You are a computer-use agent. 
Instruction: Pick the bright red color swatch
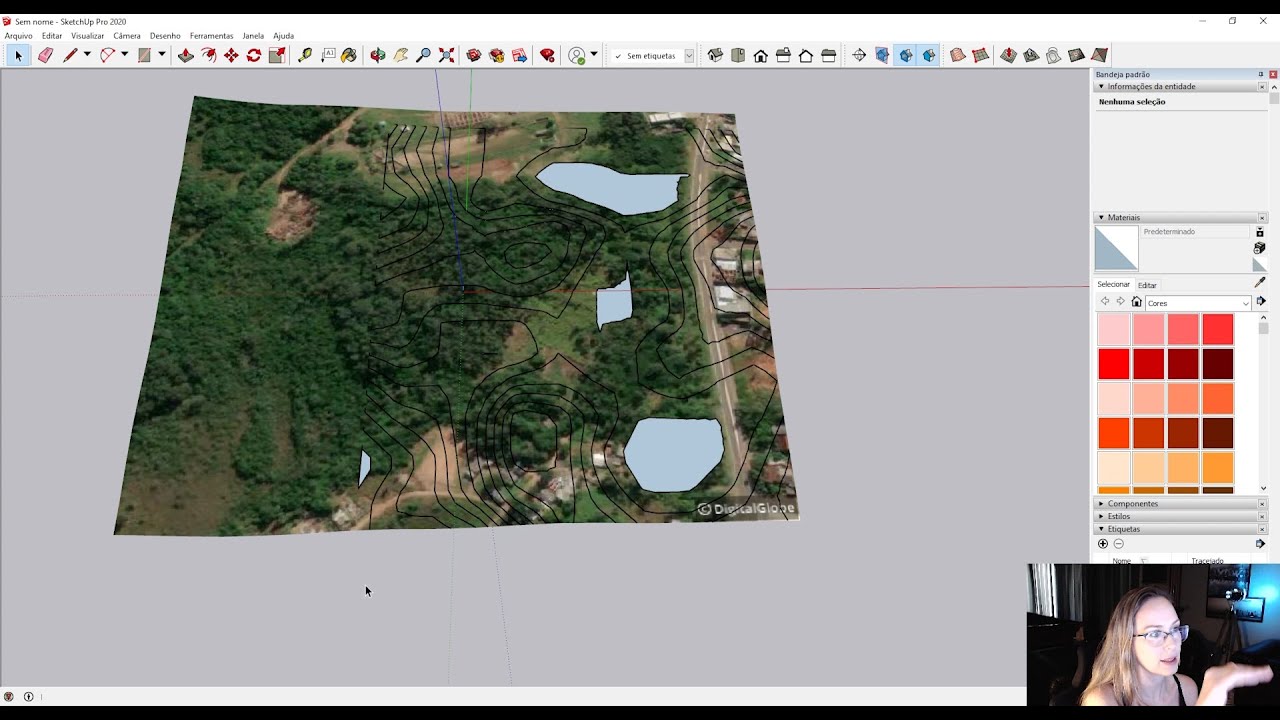[x=1114, y=364]
